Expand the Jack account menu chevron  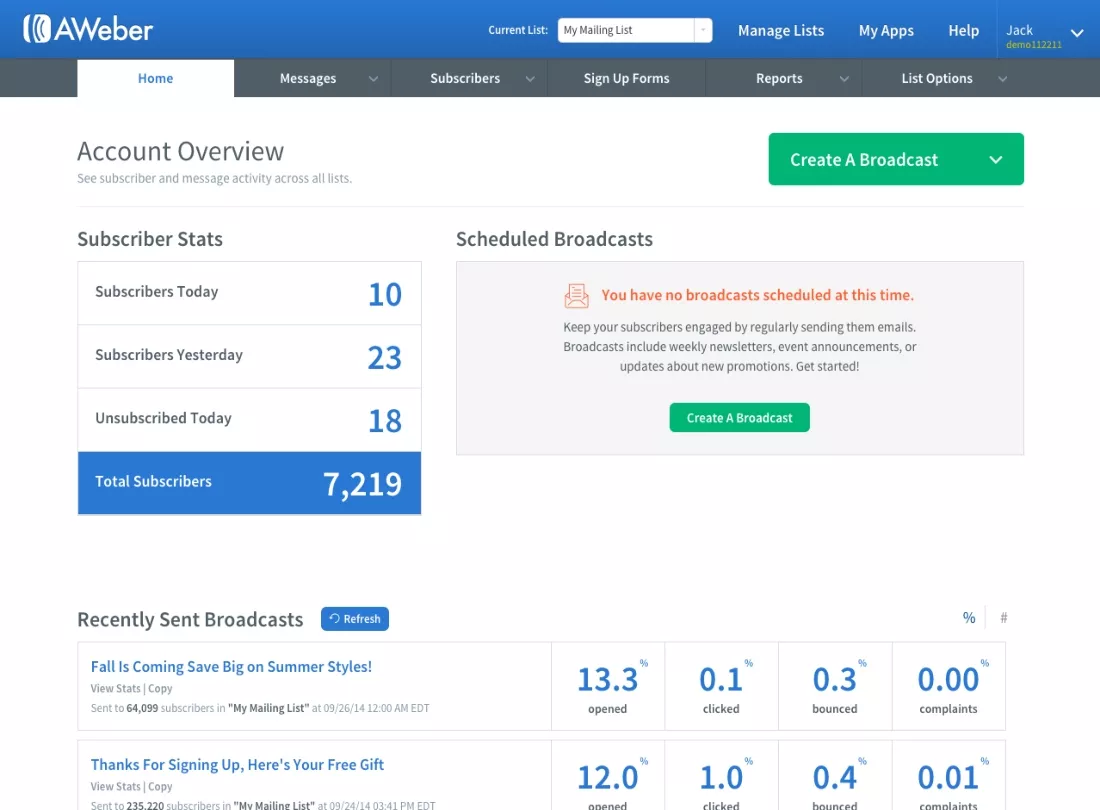pyautogui.click(x=1077, y=32)
